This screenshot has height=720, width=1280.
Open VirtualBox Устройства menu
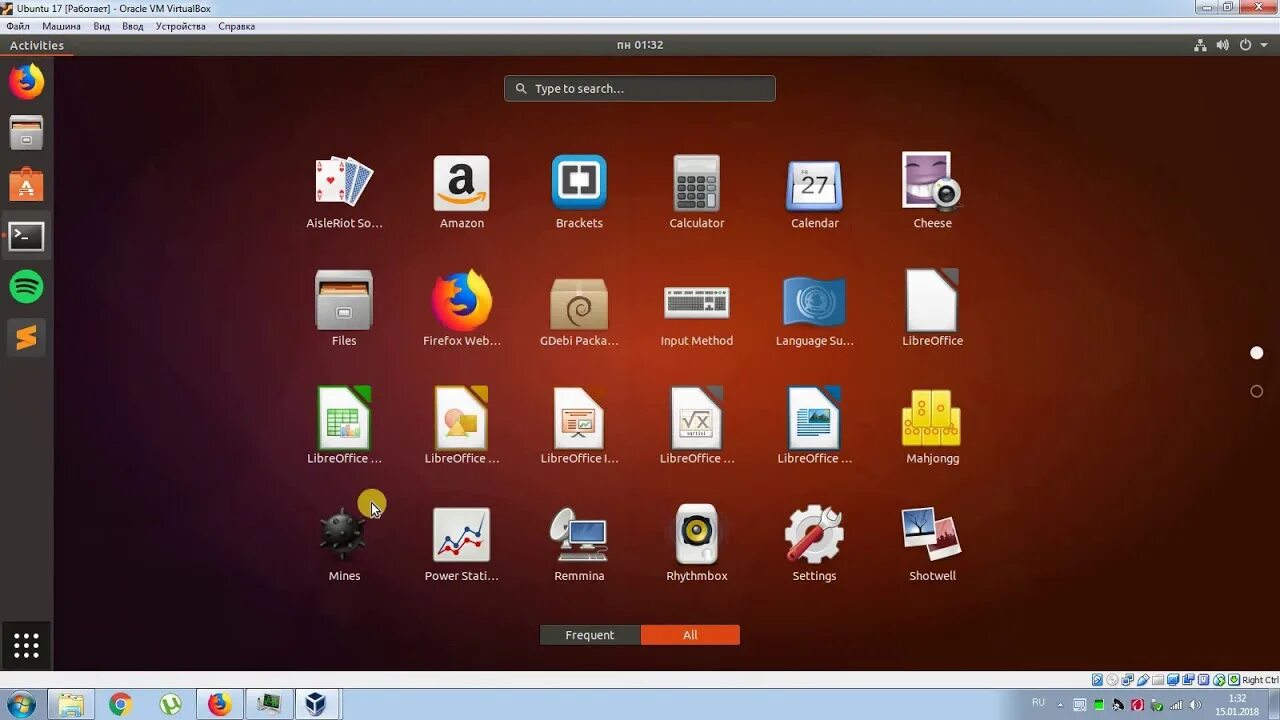click(x=181, y=26)
